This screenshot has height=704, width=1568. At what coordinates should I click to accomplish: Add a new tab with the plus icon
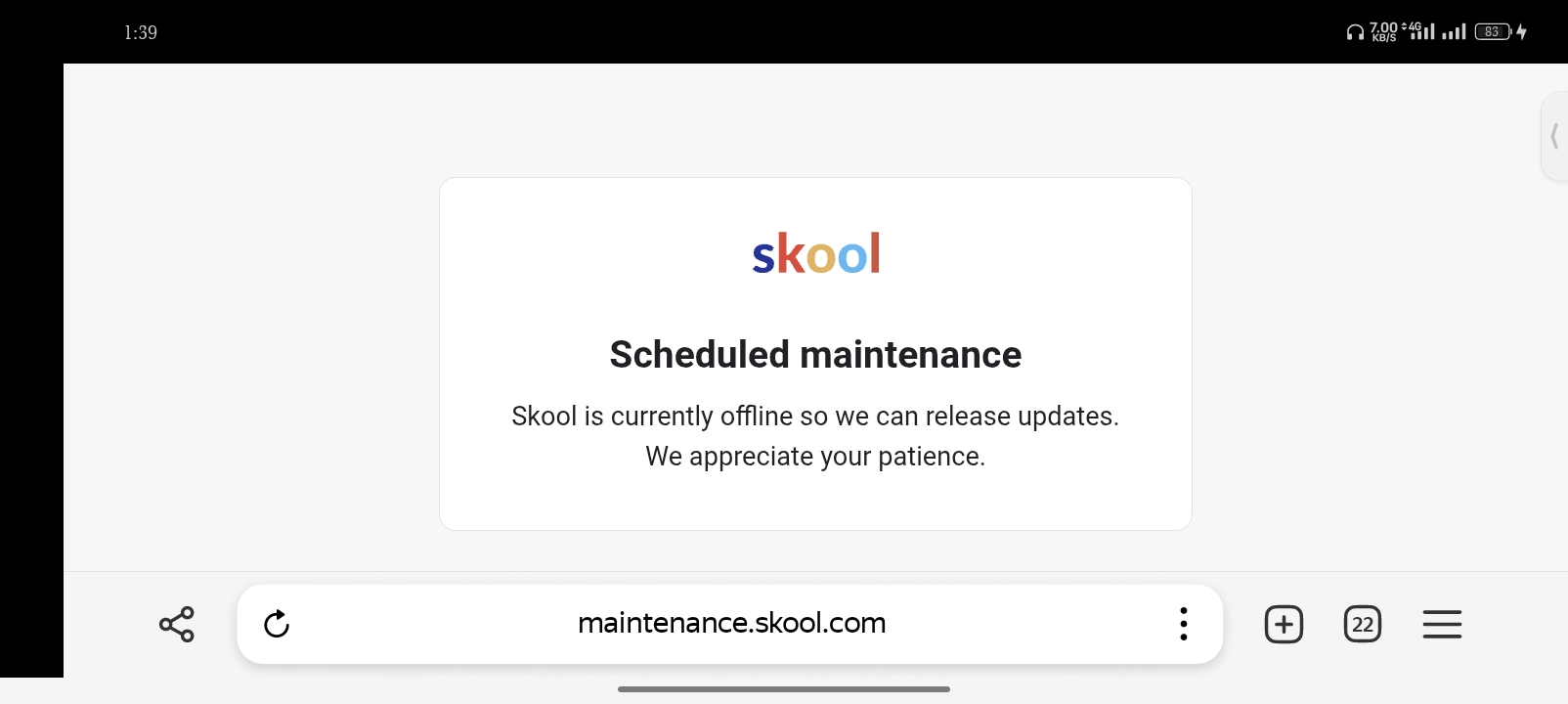click(x=1284, y=624)
